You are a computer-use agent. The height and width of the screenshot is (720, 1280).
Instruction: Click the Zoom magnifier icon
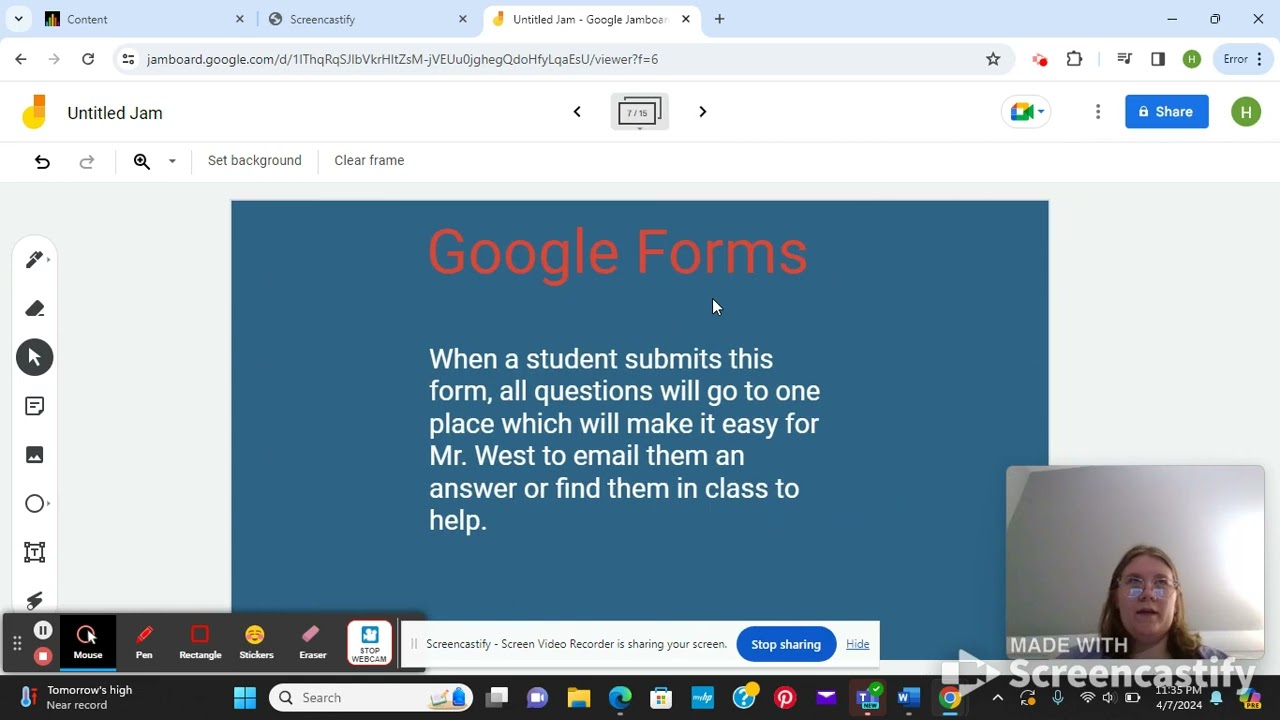pos(142,161)
